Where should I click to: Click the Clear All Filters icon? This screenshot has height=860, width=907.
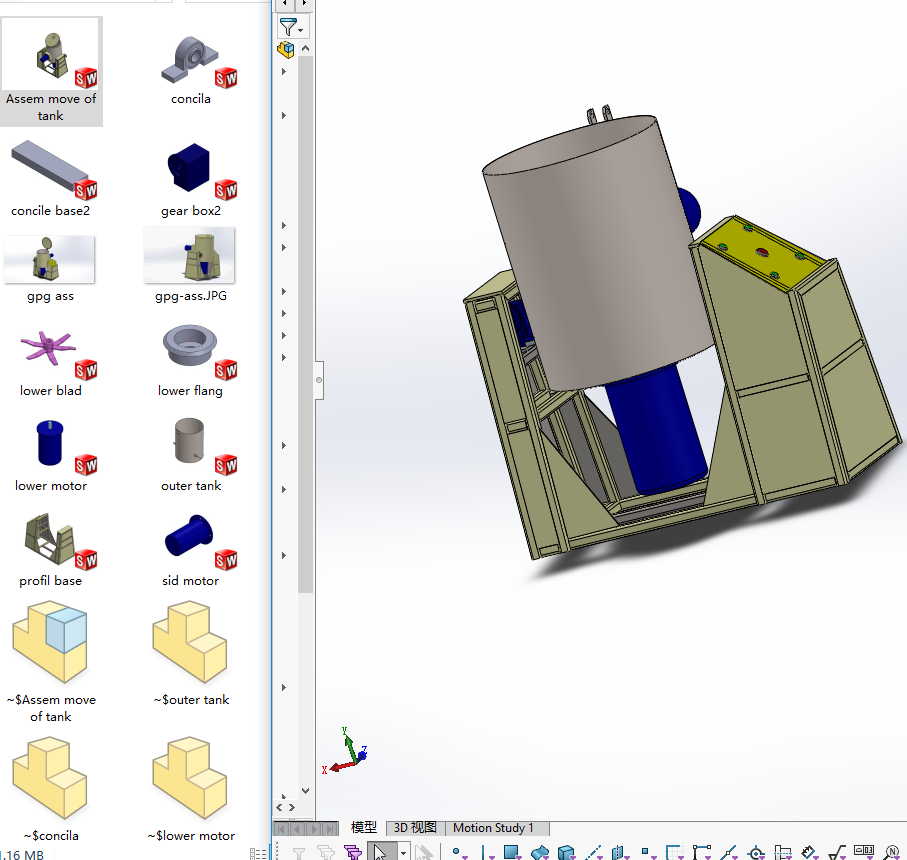[326, 852]
